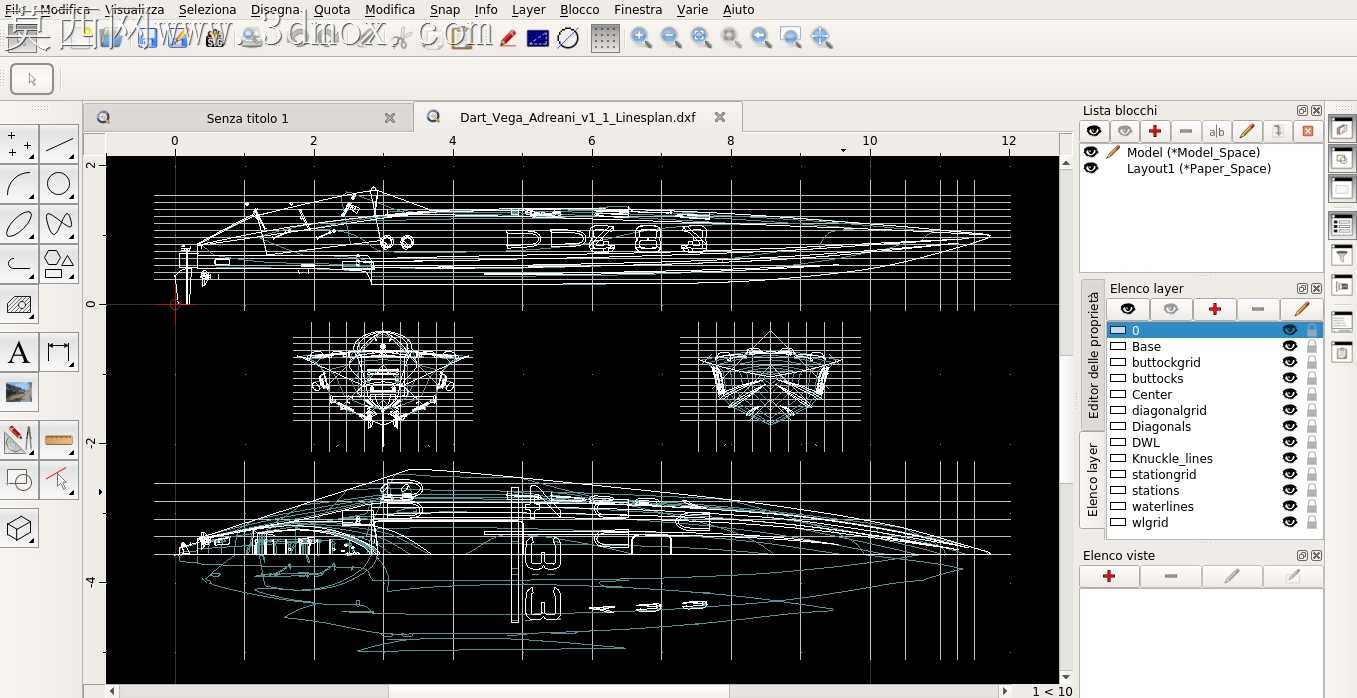
Task: Toggle visibility of Layout1 (*Paper_Space) block
Action: pyautogui.click(x=1091, y=168)
